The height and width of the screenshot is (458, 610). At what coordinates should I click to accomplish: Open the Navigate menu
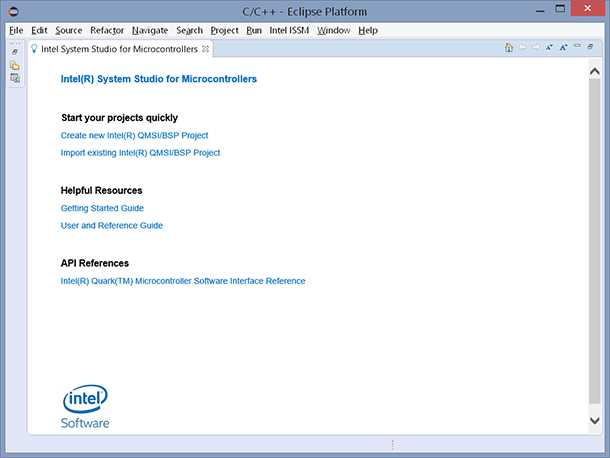150,30
